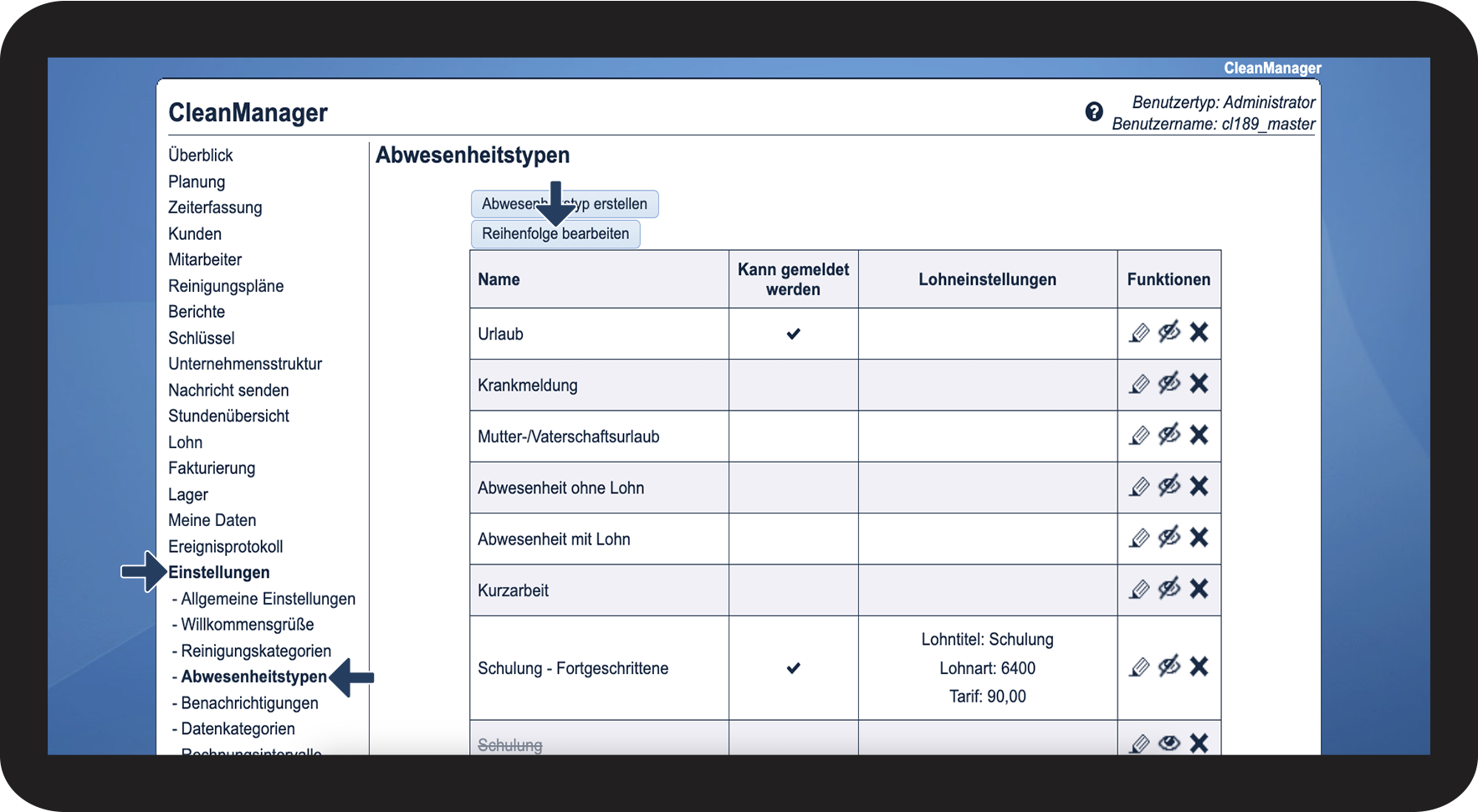Select Nachricht senden link
The width and height of the screenshot is (1478, 812).
(228, 391)
